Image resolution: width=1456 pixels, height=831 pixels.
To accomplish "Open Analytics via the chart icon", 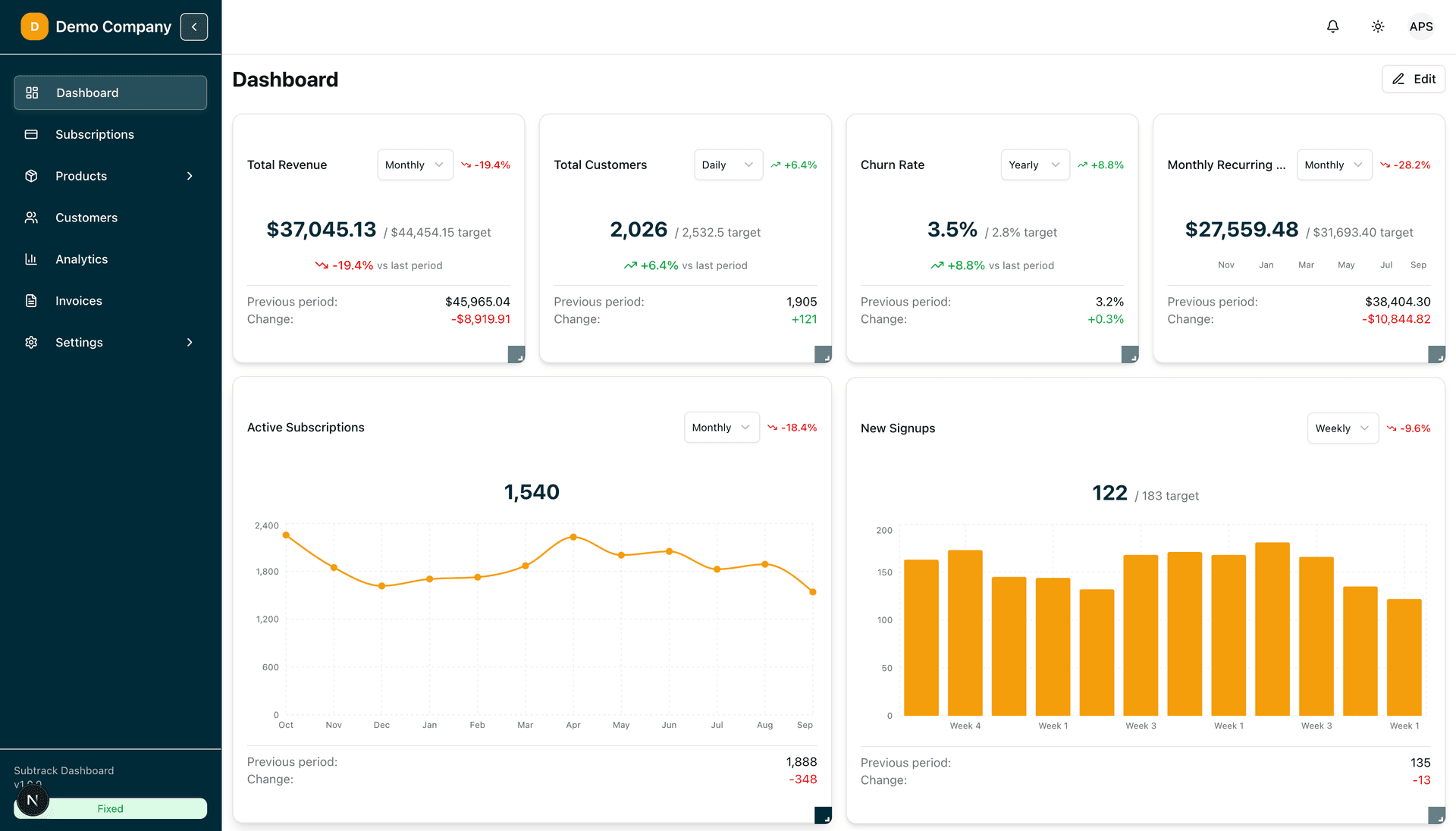I will pyautogui.click(x=32, y=259).
